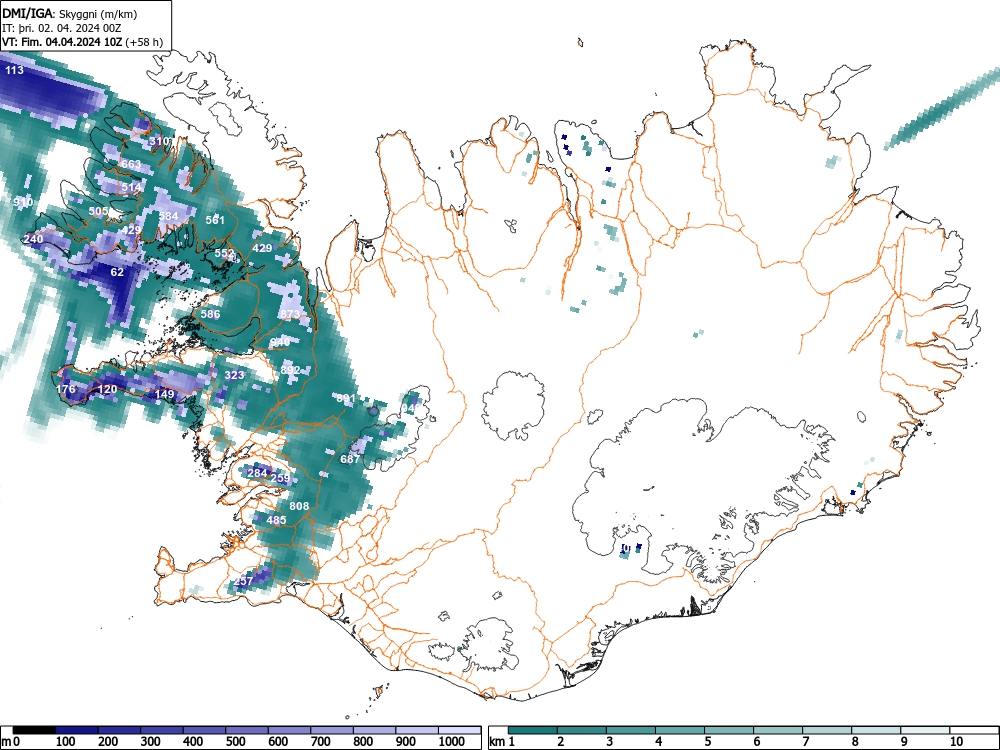Click the 584 visibility value
This screenshot has width=1000, height=750.
click(168, 216)
